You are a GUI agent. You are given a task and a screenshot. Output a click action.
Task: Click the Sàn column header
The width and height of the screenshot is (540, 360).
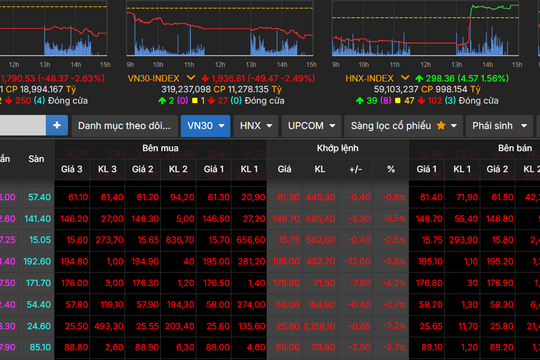click(x=36, y=159)
